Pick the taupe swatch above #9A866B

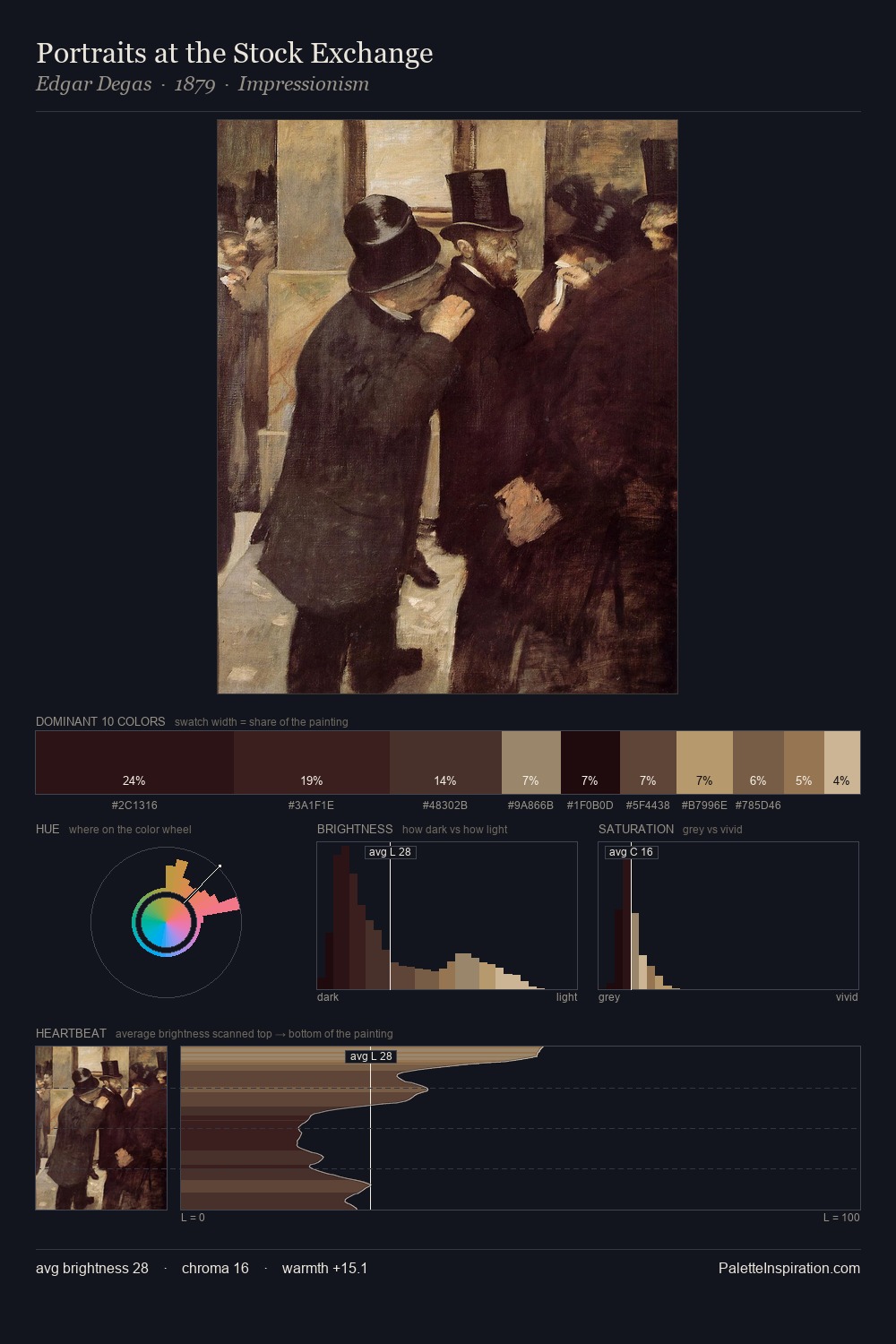531,762
